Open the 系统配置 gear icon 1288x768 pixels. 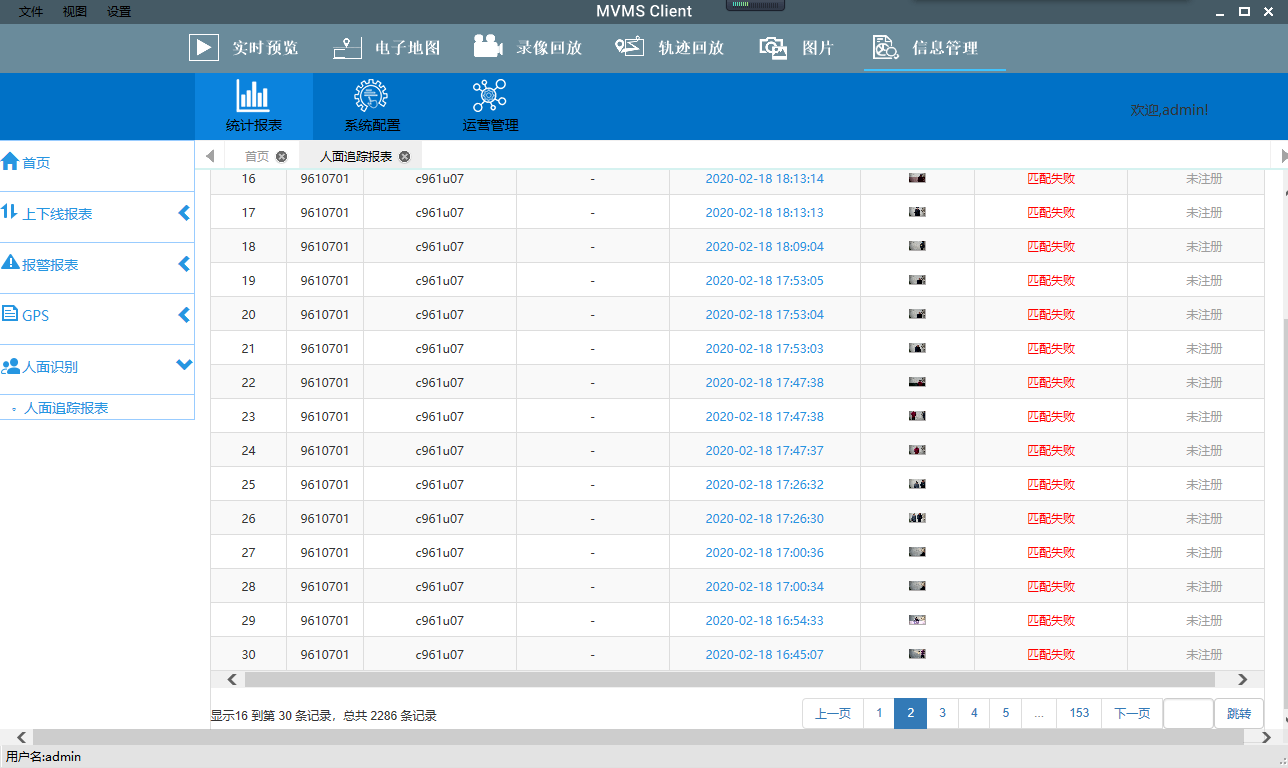[x=371, y=96]
